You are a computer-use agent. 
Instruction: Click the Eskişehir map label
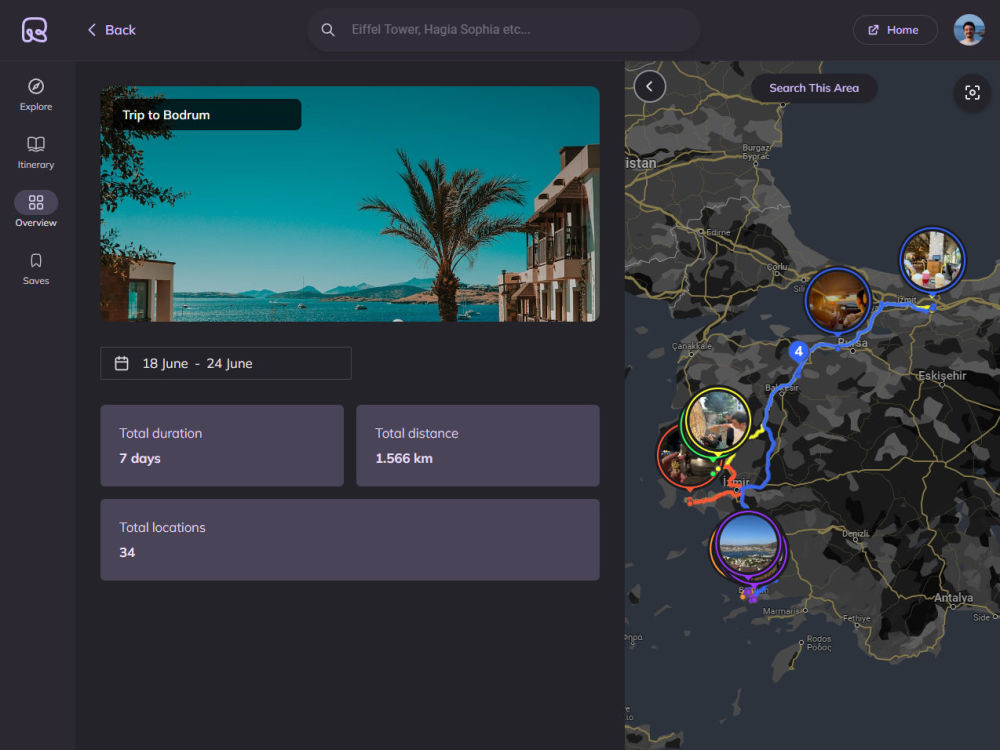click(942, 376)
